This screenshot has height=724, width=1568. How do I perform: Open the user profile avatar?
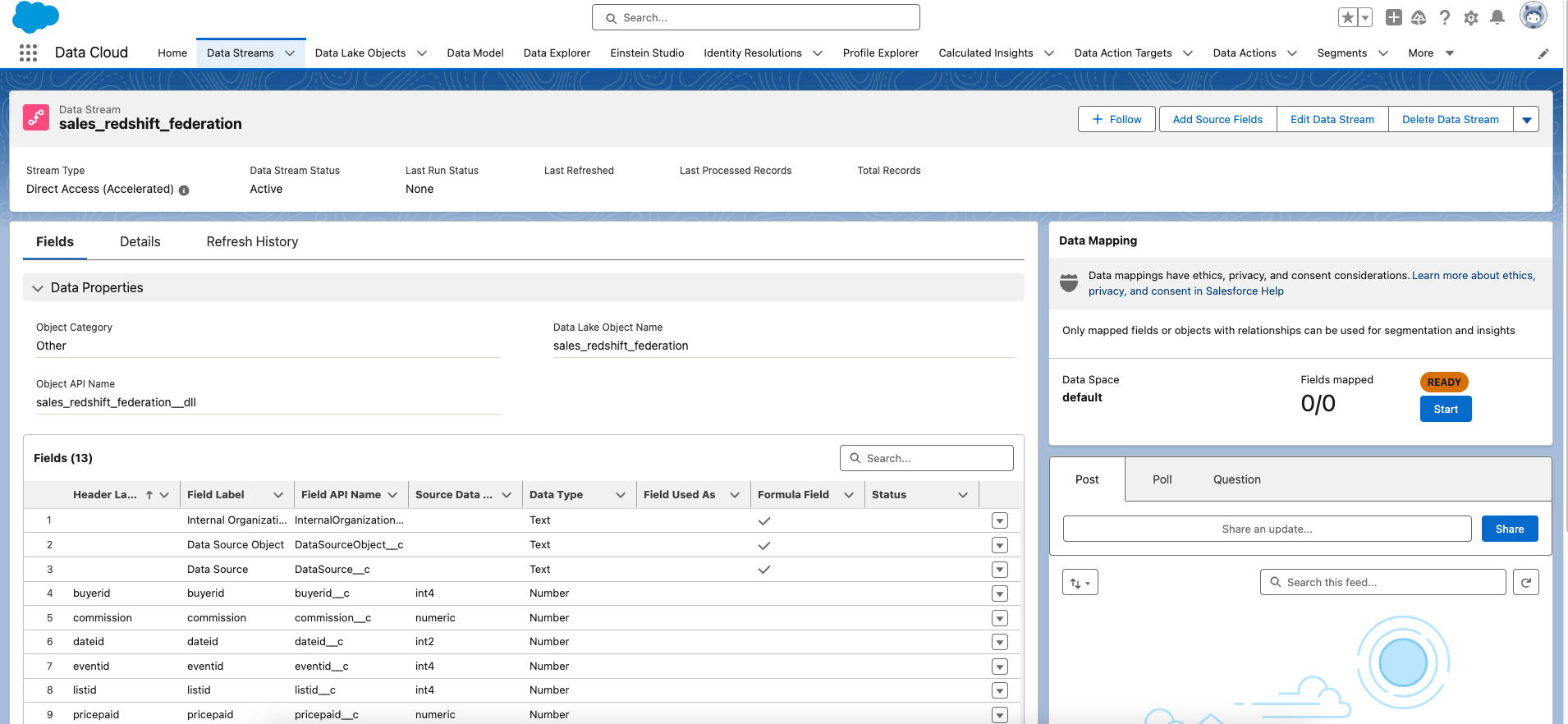pyautogui.click(x=1534, y=16)
